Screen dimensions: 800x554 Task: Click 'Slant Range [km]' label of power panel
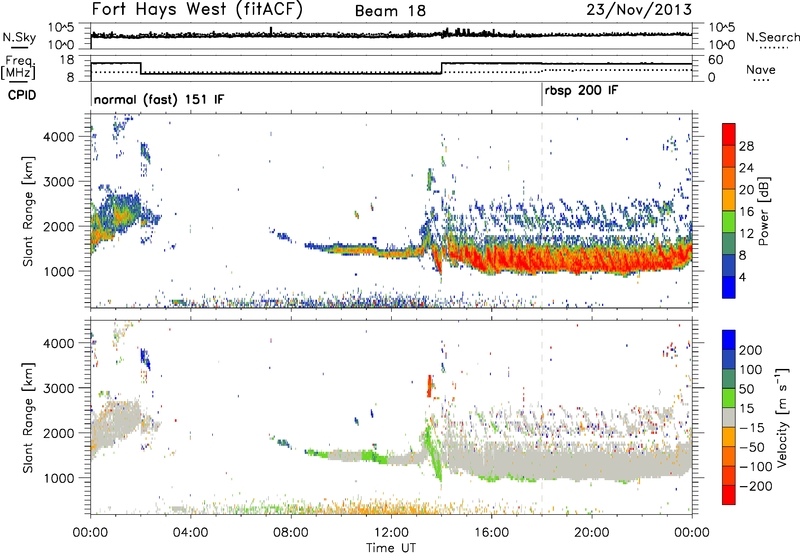coord(28,211)
